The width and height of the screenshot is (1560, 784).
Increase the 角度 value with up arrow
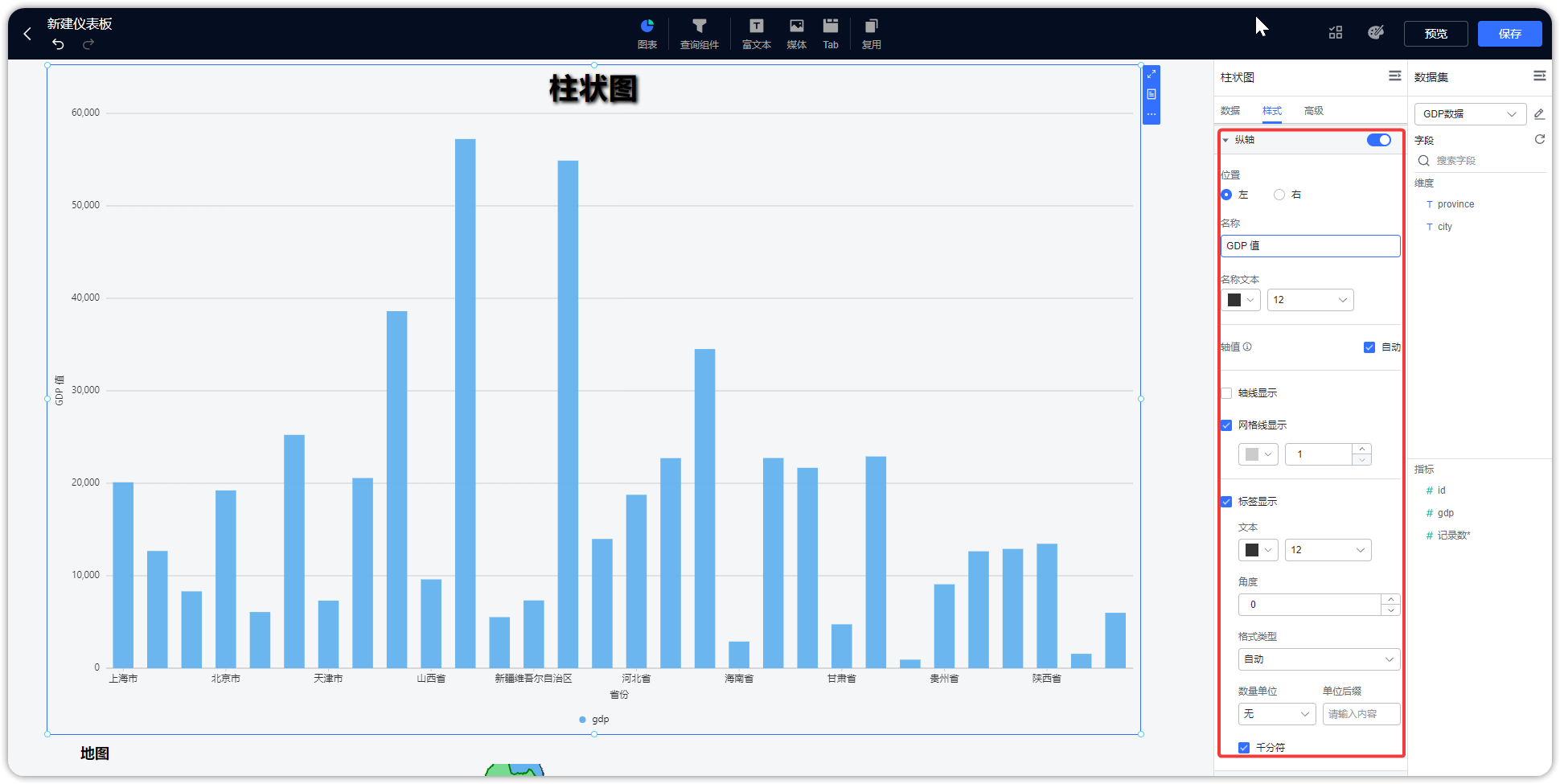pyautogui.click(x=1390, y=599)
